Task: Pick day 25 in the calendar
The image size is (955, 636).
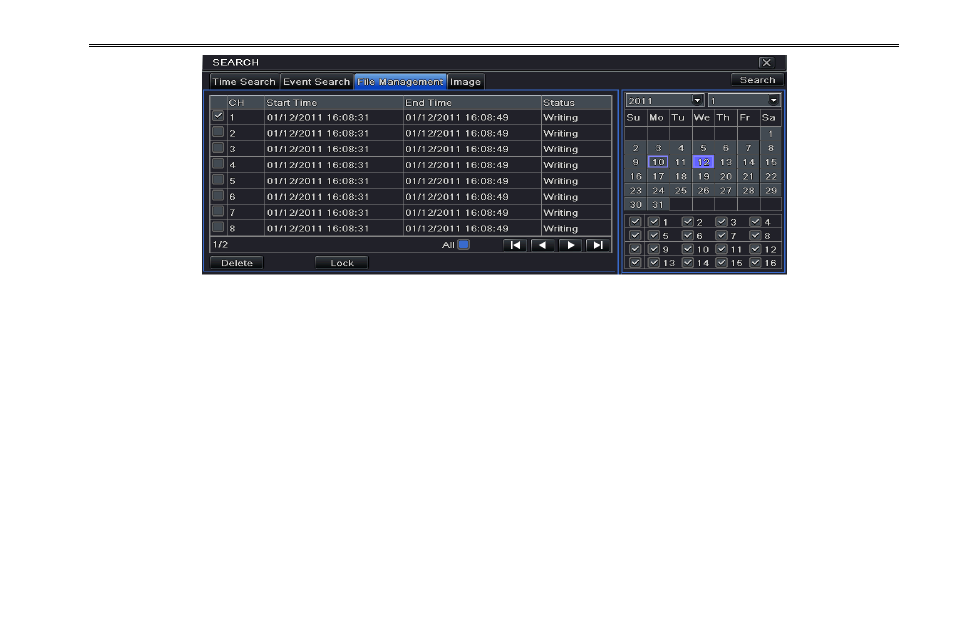Action: tap(680, 190)
